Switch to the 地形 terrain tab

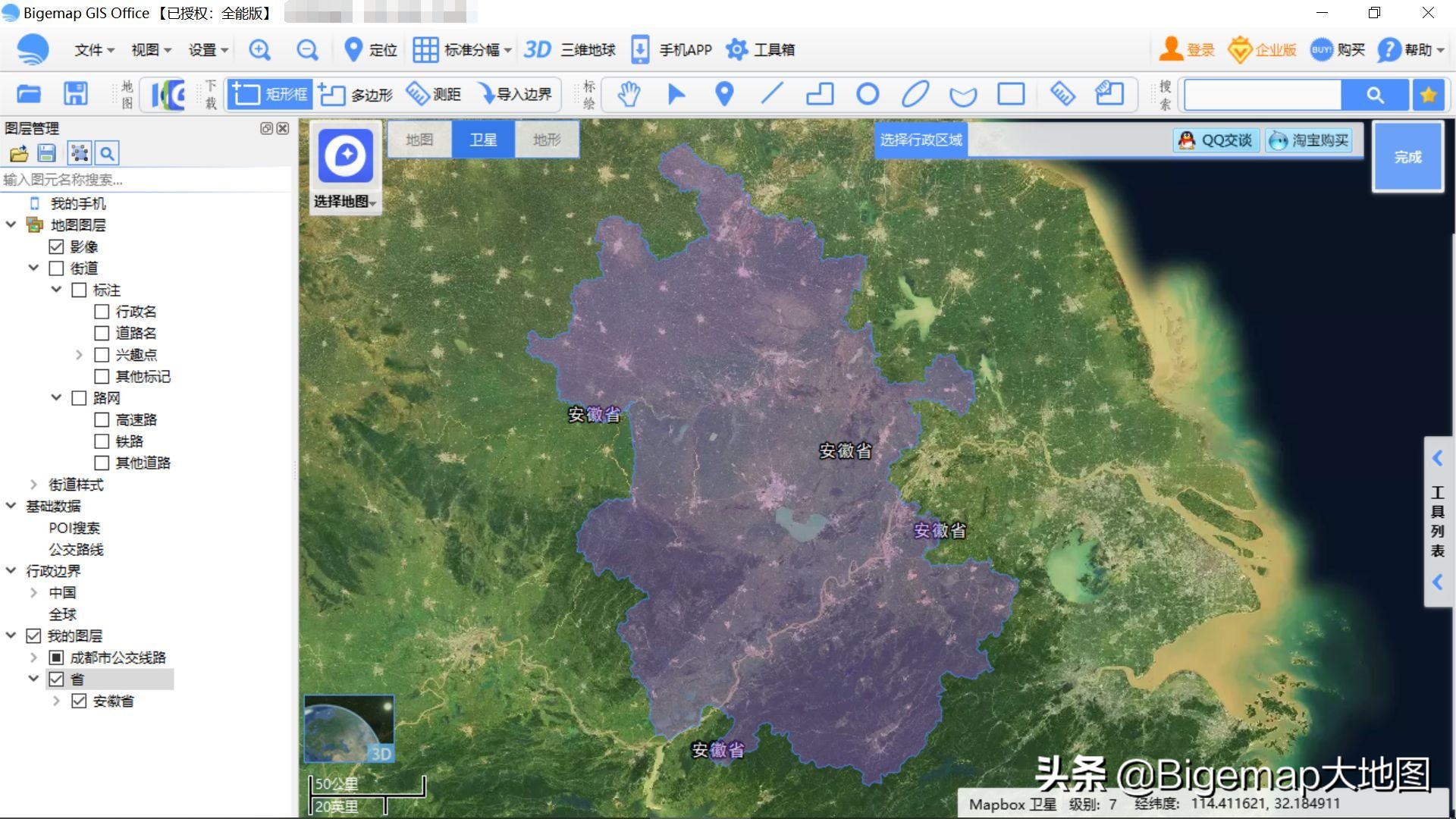point(546,140)
